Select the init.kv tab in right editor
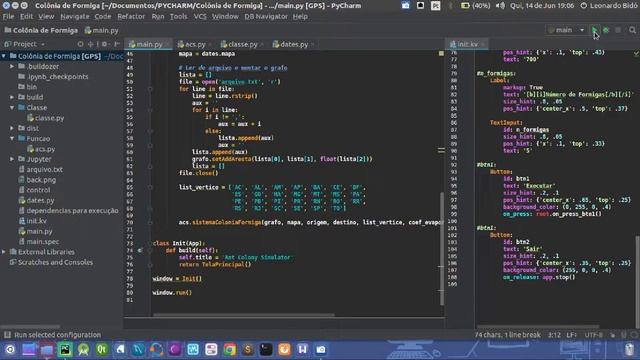 point(467,44)
